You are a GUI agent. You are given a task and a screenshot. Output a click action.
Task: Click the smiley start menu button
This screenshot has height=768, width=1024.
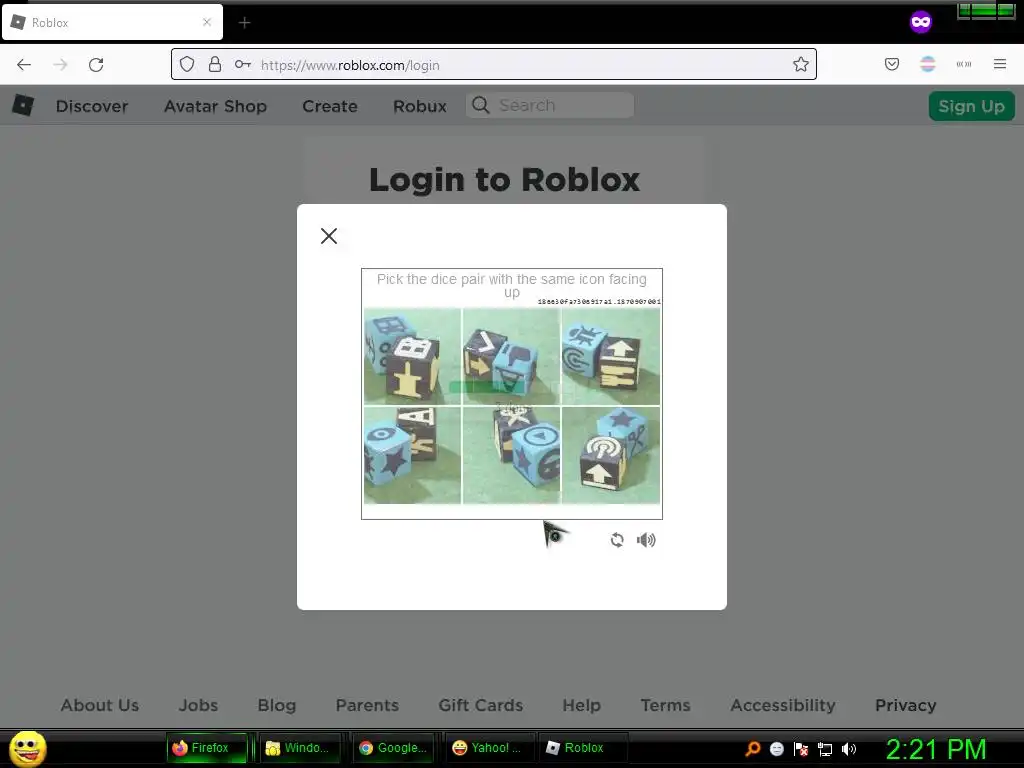coord(27,748)
